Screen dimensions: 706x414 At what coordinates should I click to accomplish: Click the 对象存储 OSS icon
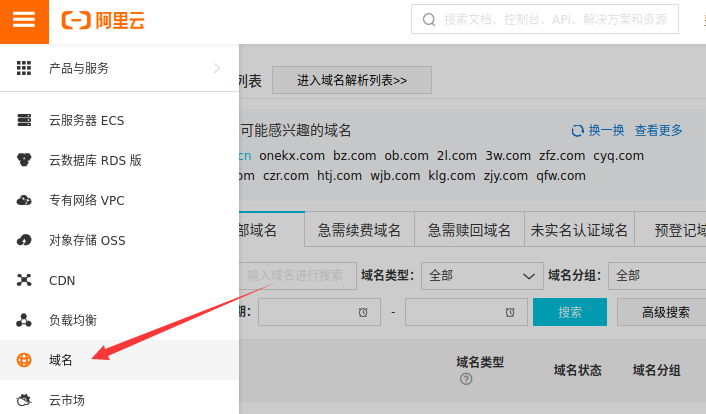coord(24,240)
